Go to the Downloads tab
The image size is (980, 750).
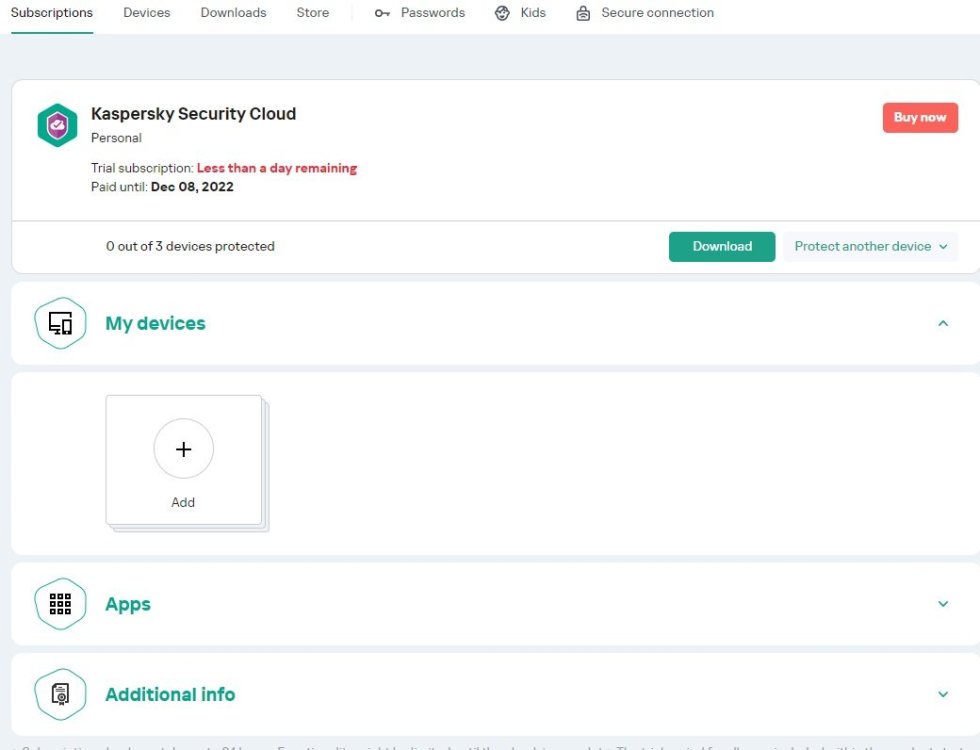(233, 12)
